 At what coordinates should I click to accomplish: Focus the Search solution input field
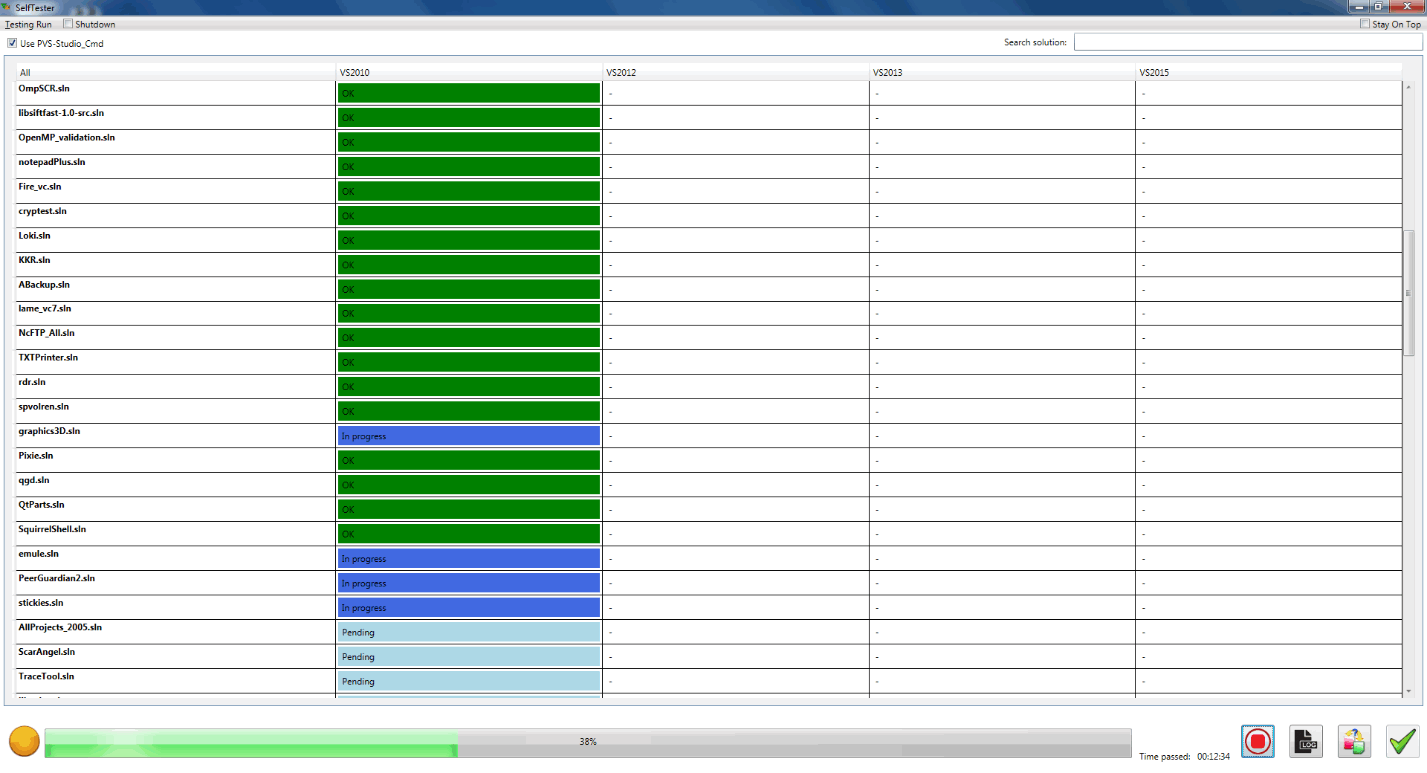(1248, 42)
